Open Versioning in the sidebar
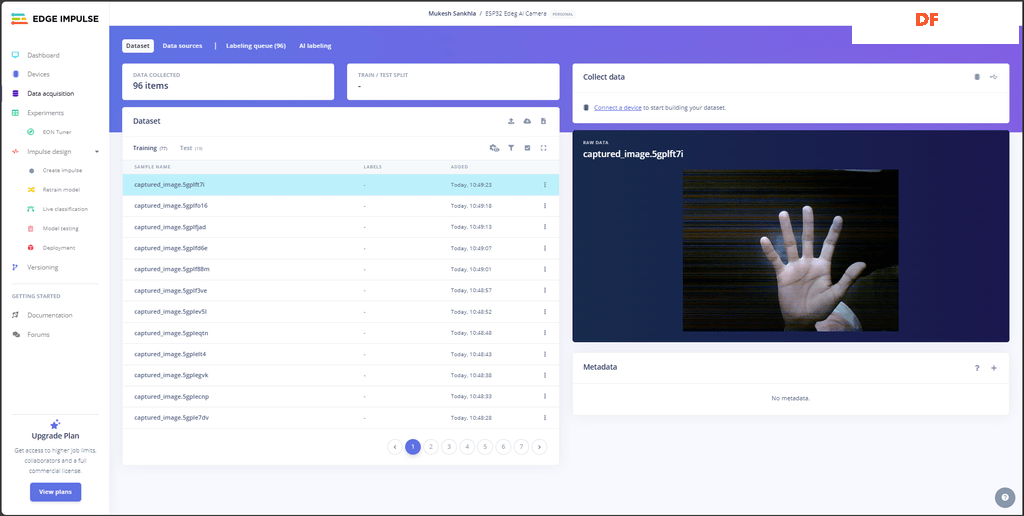Viewport: 1024px width, 516px height. [42, 267]
